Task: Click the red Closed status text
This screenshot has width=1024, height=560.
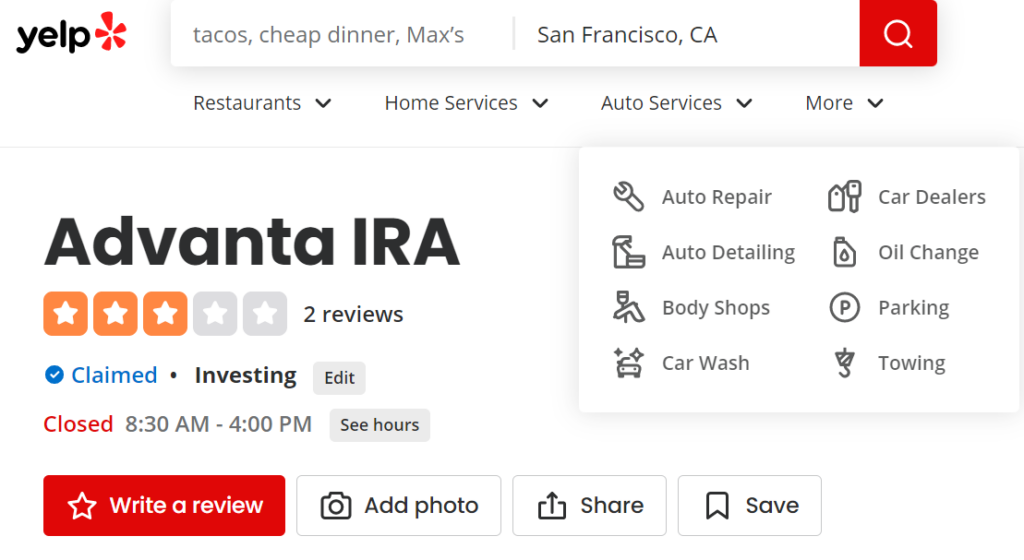Action: click(x=78, y=424)
